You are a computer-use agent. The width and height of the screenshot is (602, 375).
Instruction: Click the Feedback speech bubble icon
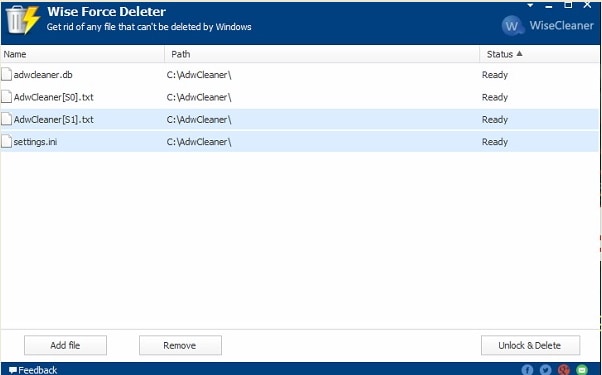[13, 370]
